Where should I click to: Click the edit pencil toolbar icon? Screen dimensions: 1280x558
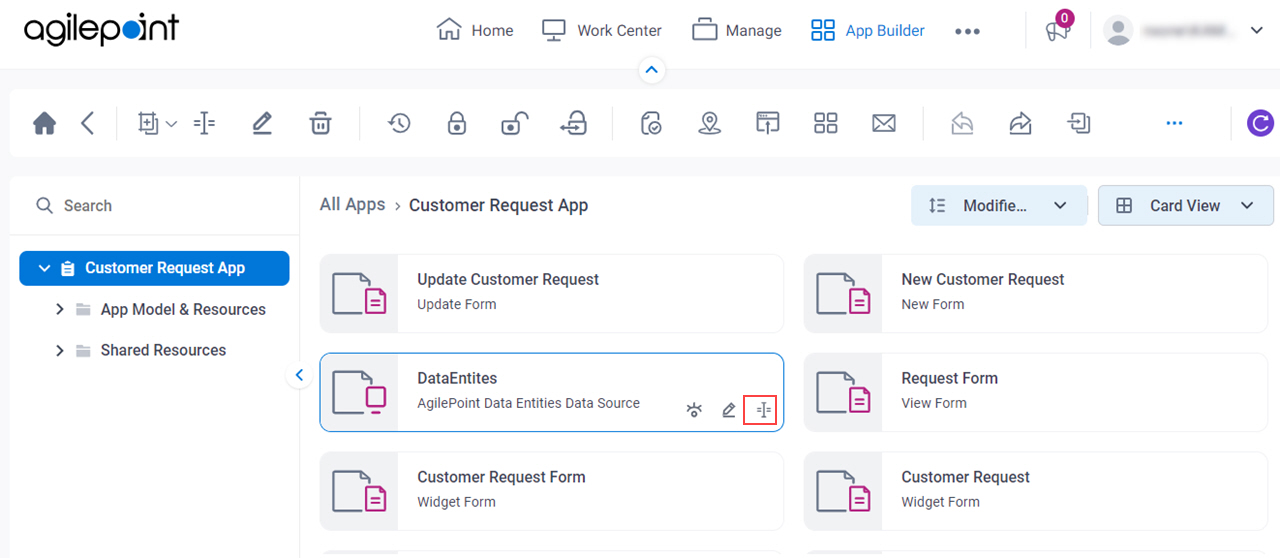[x=262, y=123]
